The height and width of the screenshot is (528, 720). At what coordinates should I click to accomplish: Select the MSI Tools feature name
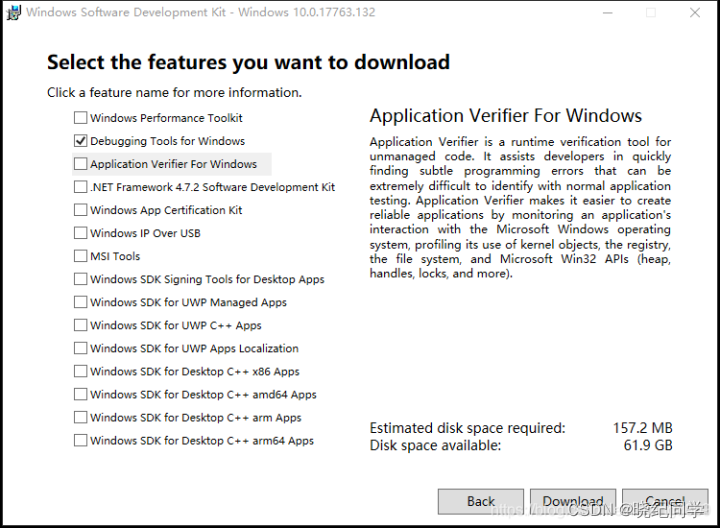click(x=115, y=256)
